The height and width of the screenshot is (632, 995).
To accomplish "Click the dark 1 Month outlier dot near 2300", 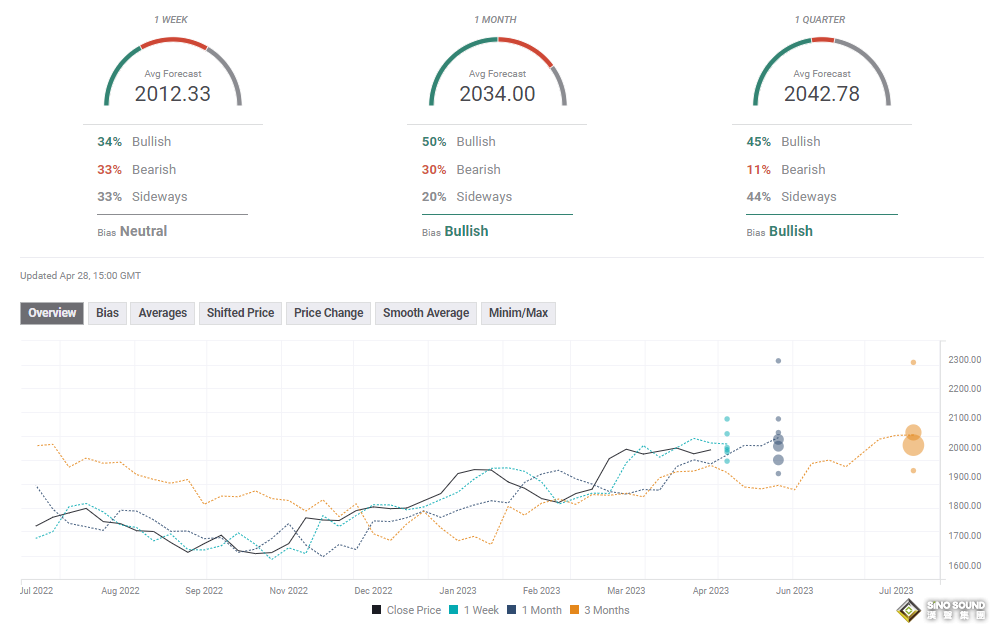I will 778,361.
